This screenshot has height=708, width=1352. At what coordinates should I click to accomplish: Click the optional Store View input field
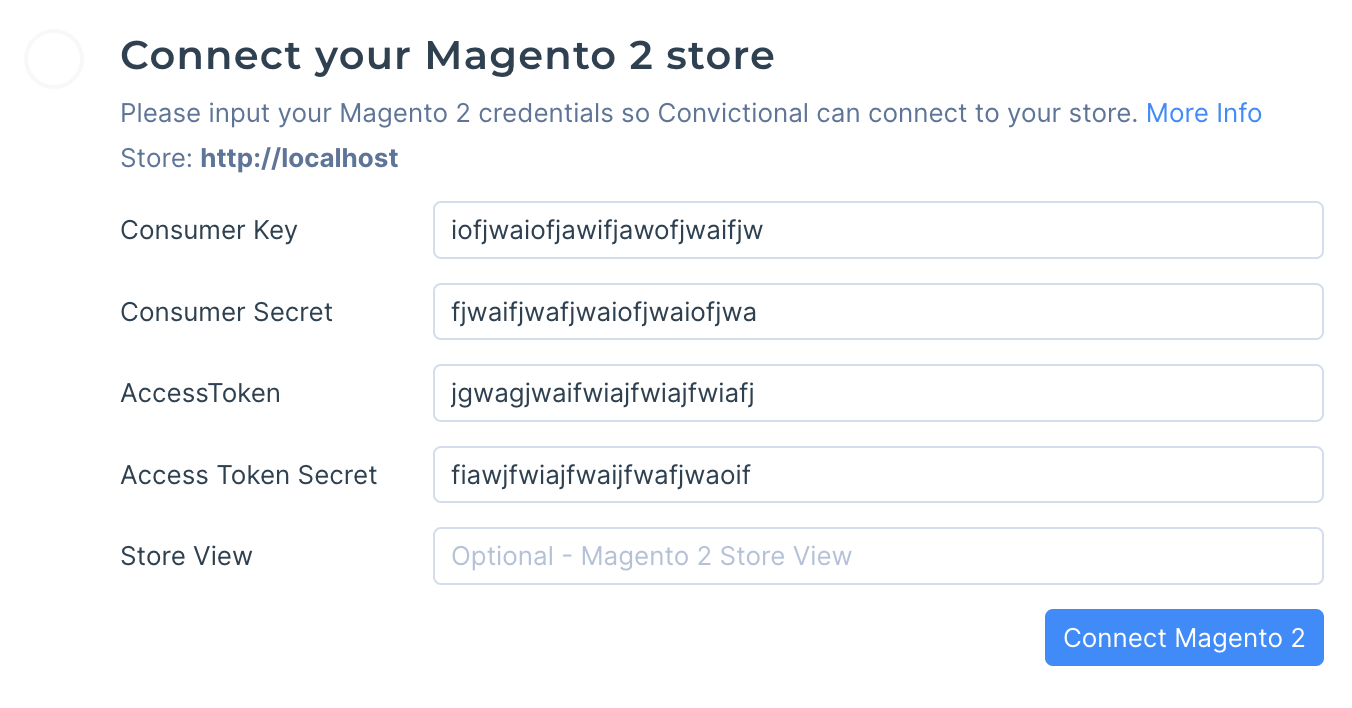point(877,556)
